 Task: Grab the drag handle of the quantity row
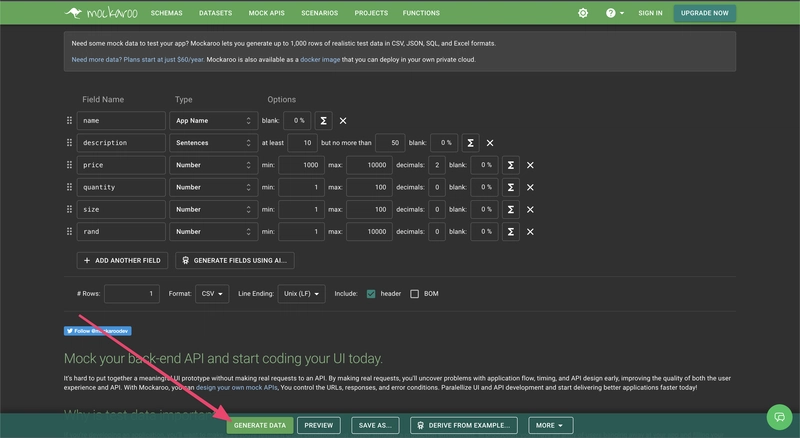(69, 187)
